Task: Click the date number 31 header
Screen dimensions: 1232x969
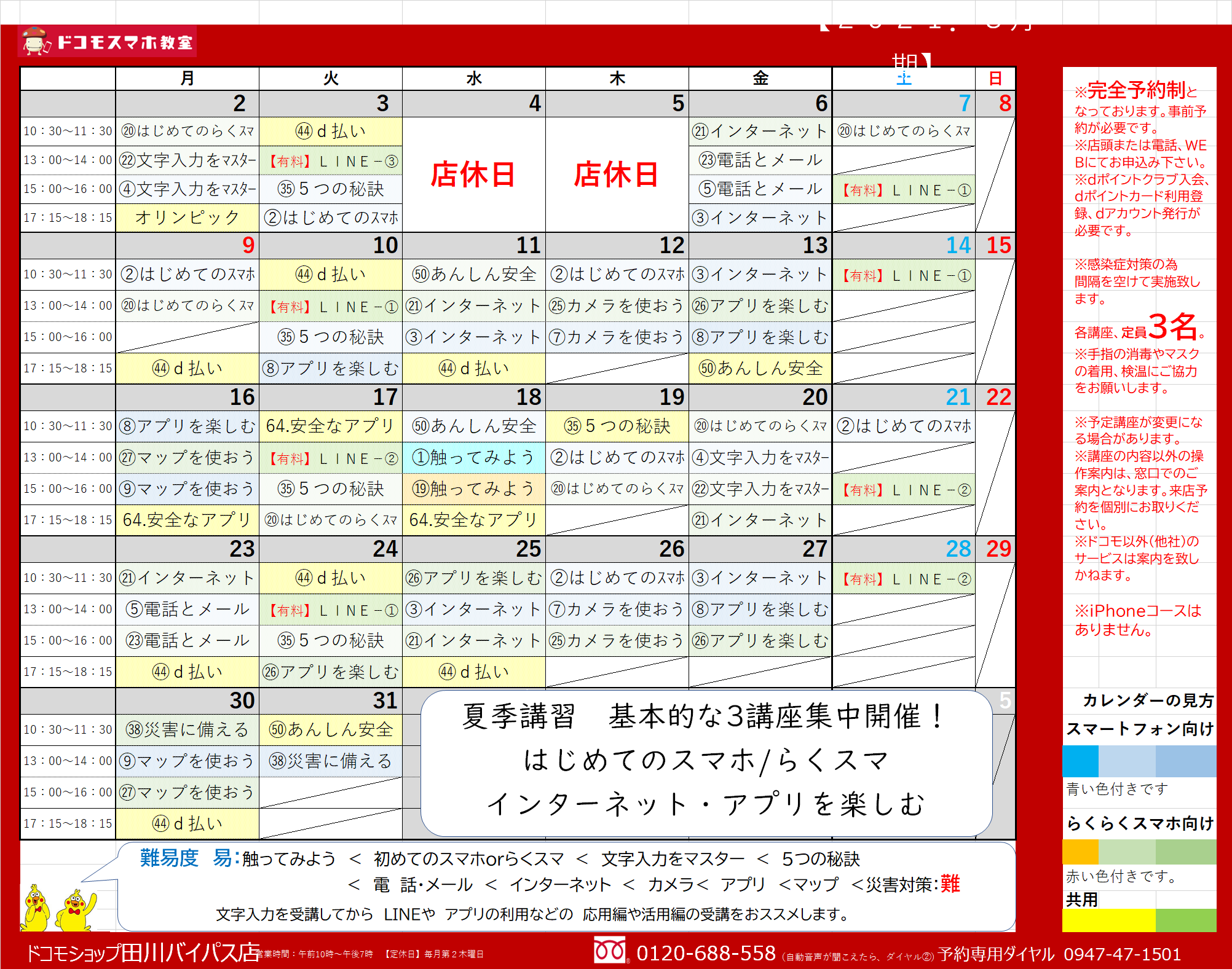Action: click(x=385, y=700)
